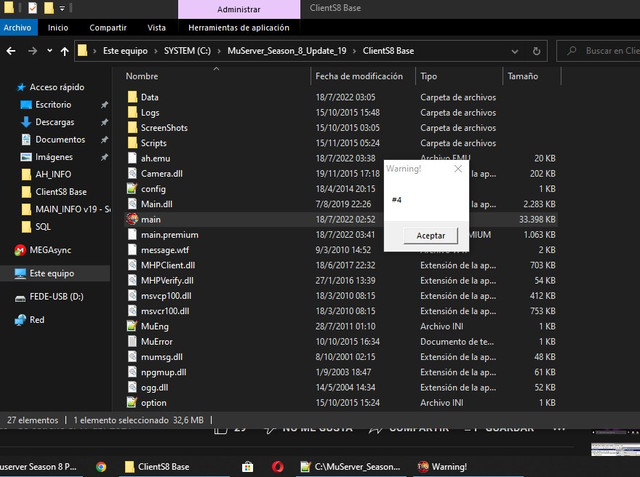Select the mumsg.dll file
The height and width of the screenshot is (477, 640).
(162, 357)
